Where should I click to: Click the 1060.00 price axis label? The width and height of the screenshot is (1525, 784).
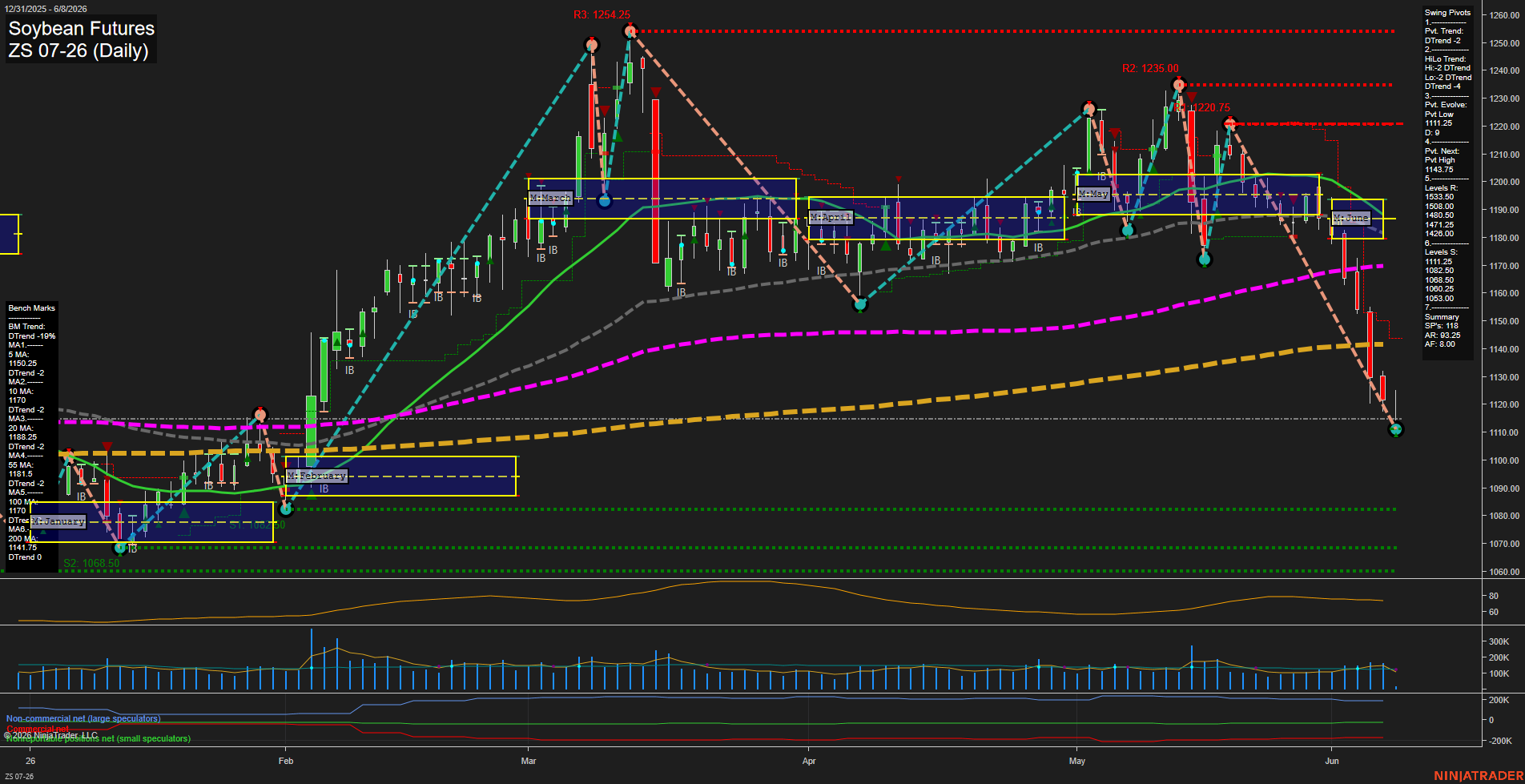click(x=1504, y=572)
